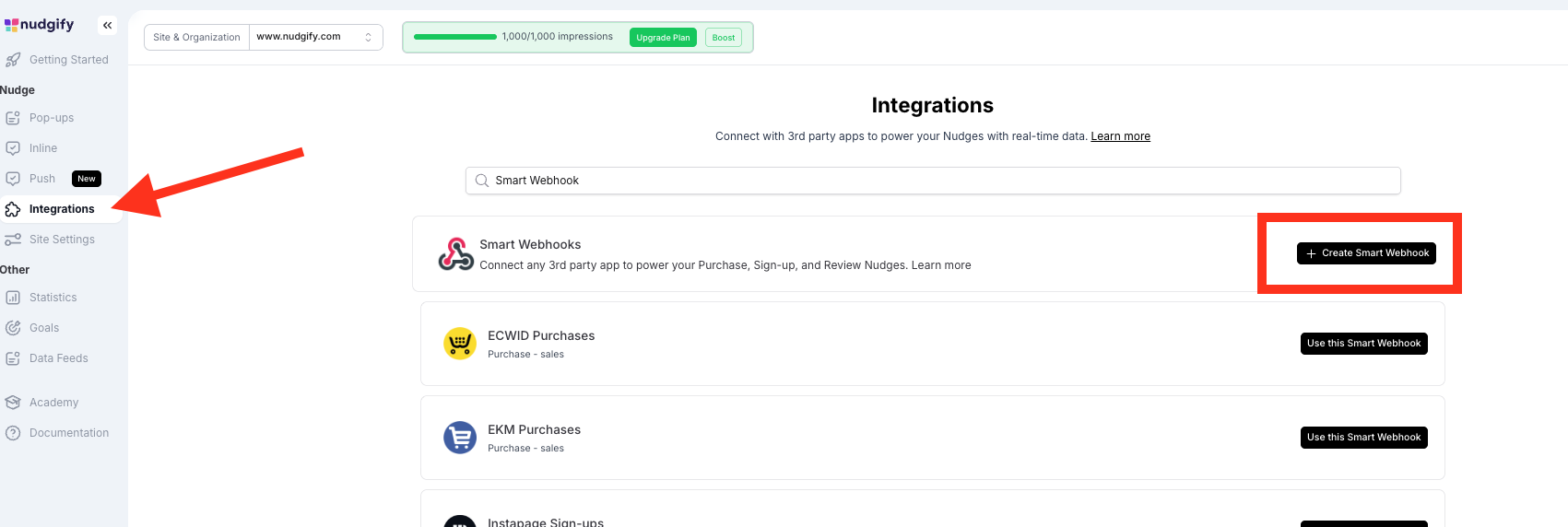Screen dimensions: 1568x527
Task: Click the Integrations page heading
Action: point(933,106)
